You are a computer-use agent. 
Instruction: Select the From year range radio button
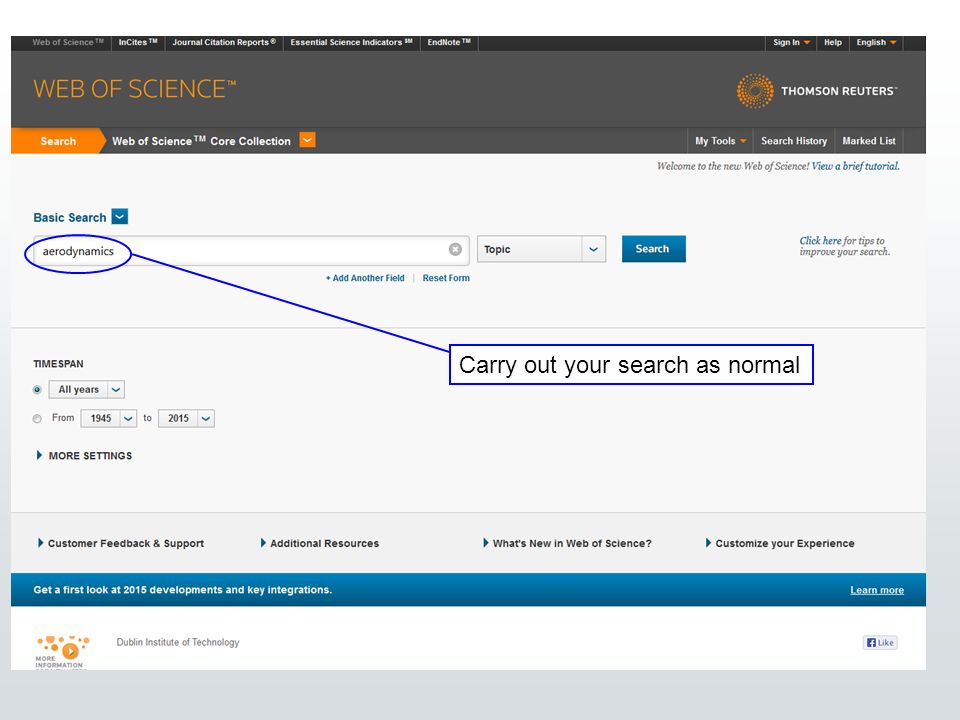tap(37, 419)
